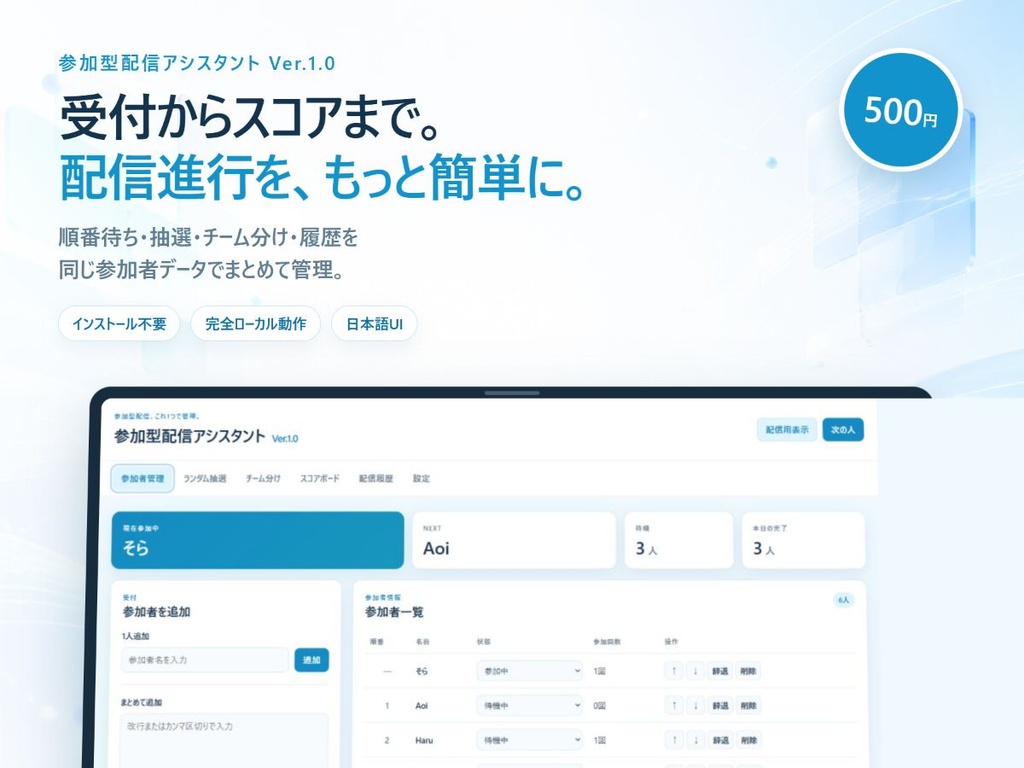Open the 配信履歴 tab
Image resolution: width=1024 pixels, height=768 pixels.
376,478
